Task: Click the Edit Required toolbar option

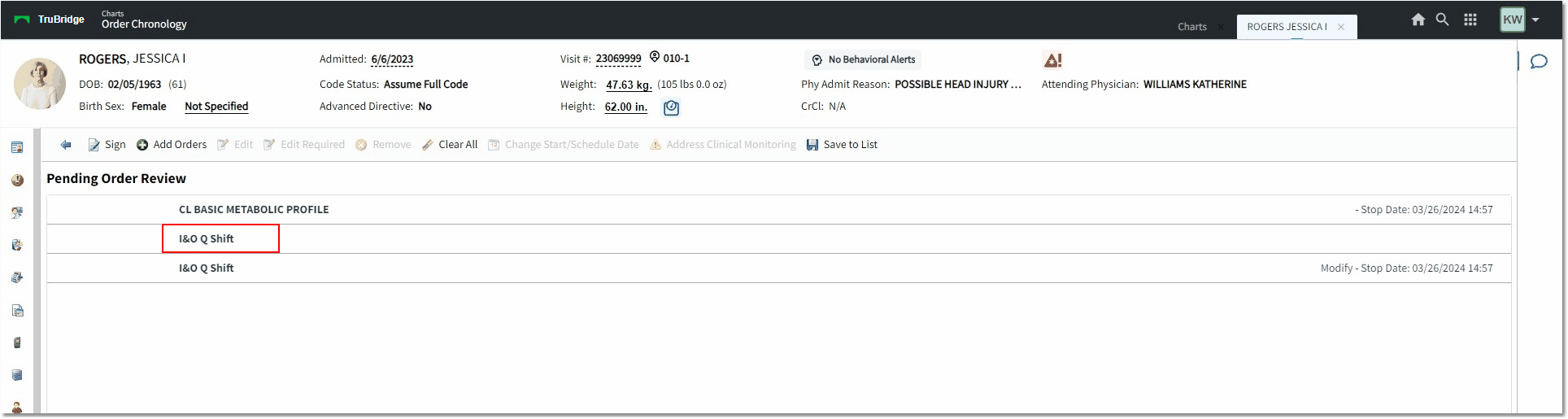Action: coord(304,145)
